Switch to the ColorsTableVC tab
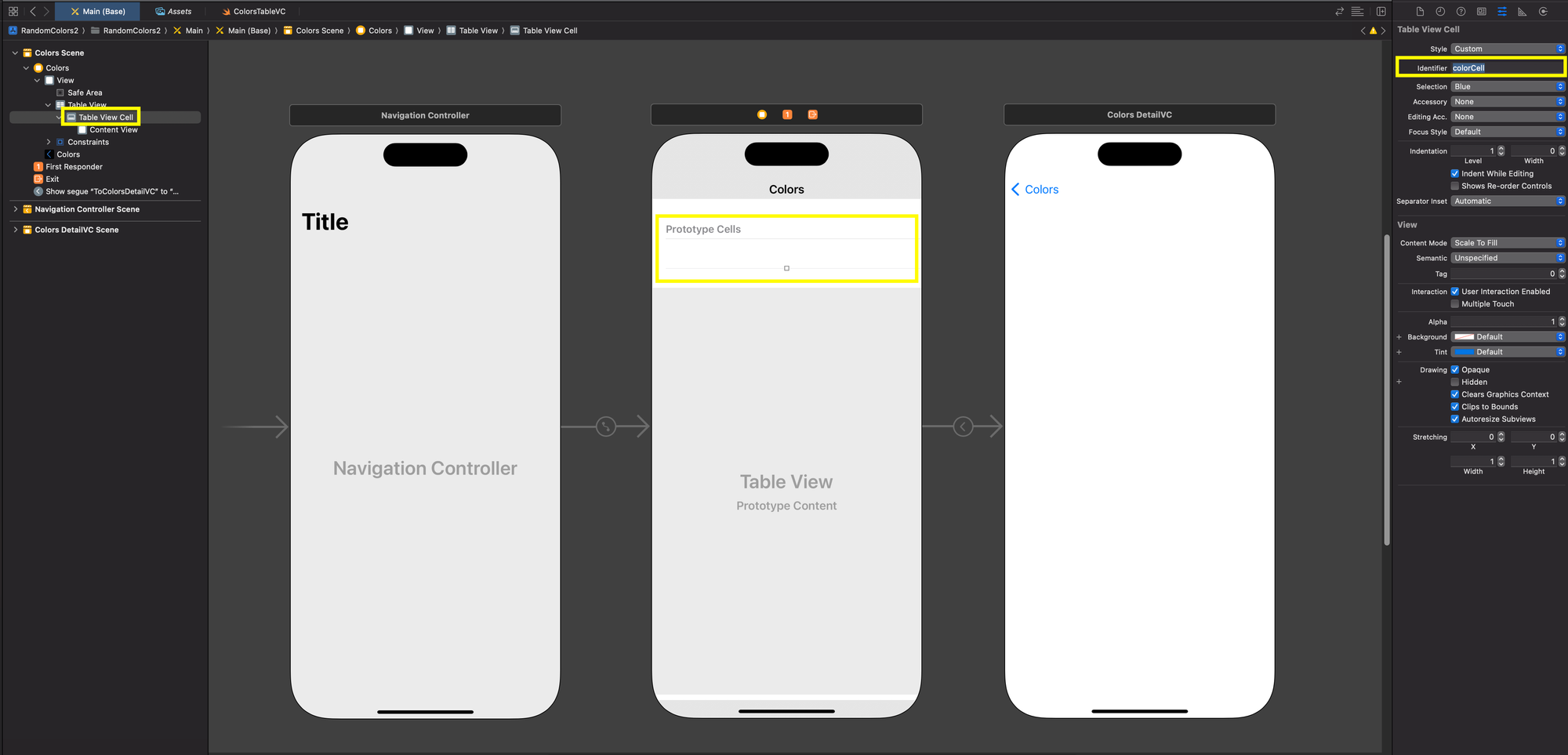Screen dimensions: 1568x755 254,11
